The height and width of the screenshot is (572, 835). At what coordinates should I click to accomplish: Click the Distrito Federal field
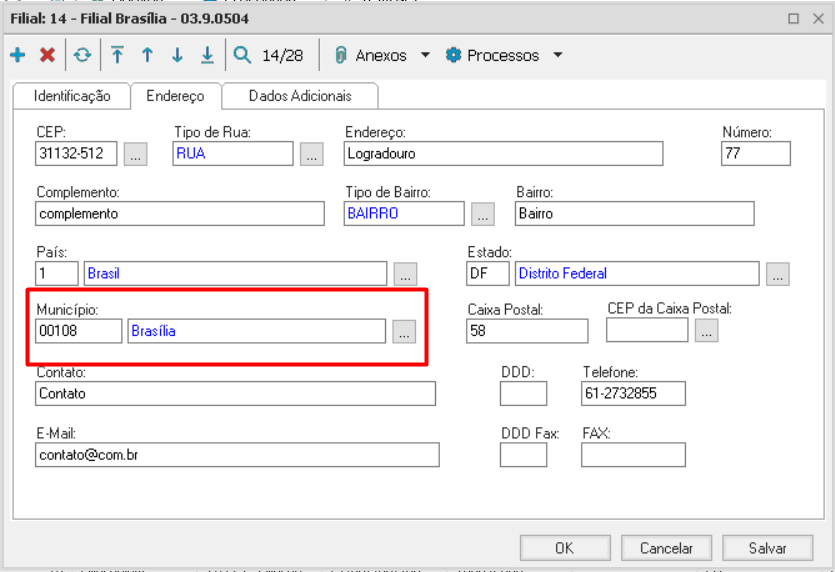(637, 273)
